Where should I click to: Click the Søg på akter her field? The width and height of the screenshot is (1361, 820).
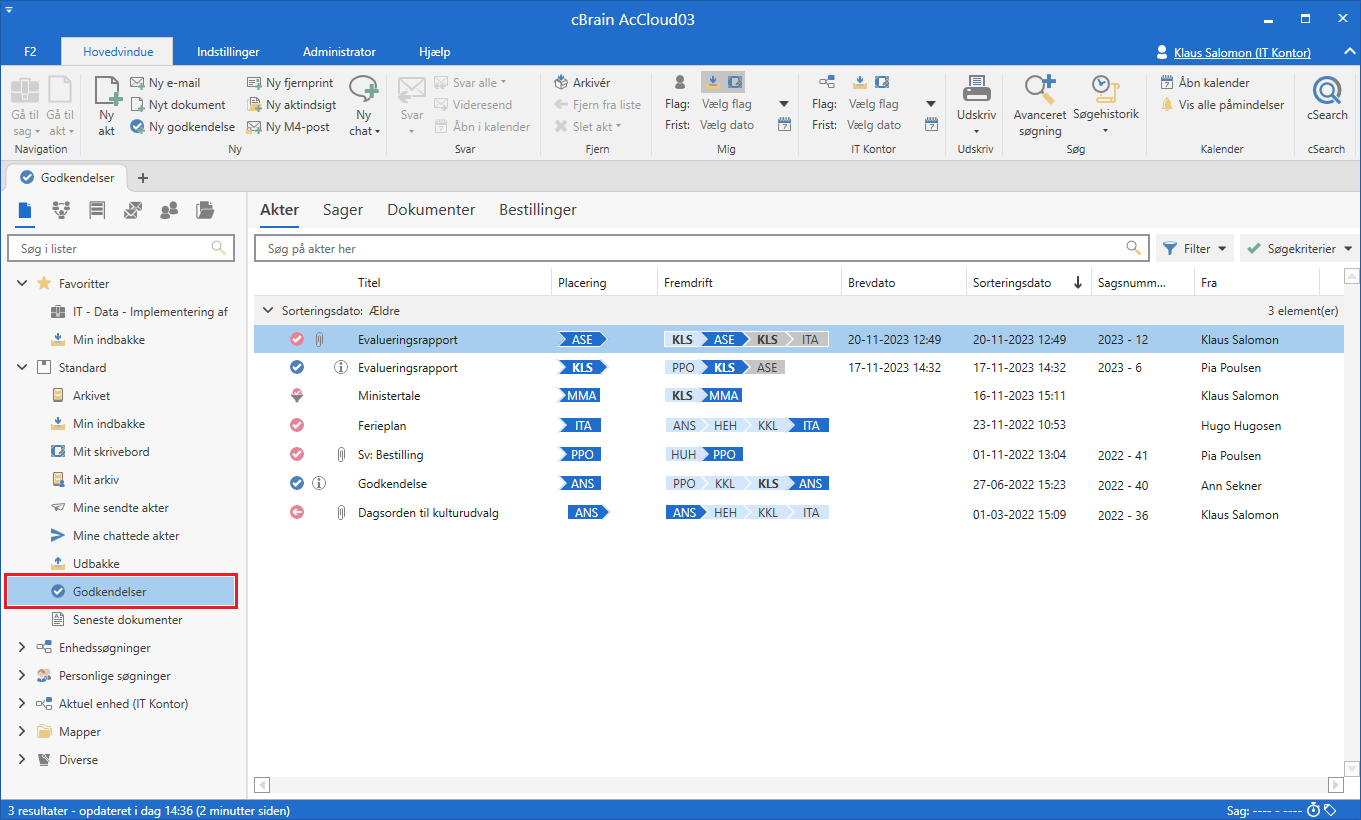click(x=690, y=249)
